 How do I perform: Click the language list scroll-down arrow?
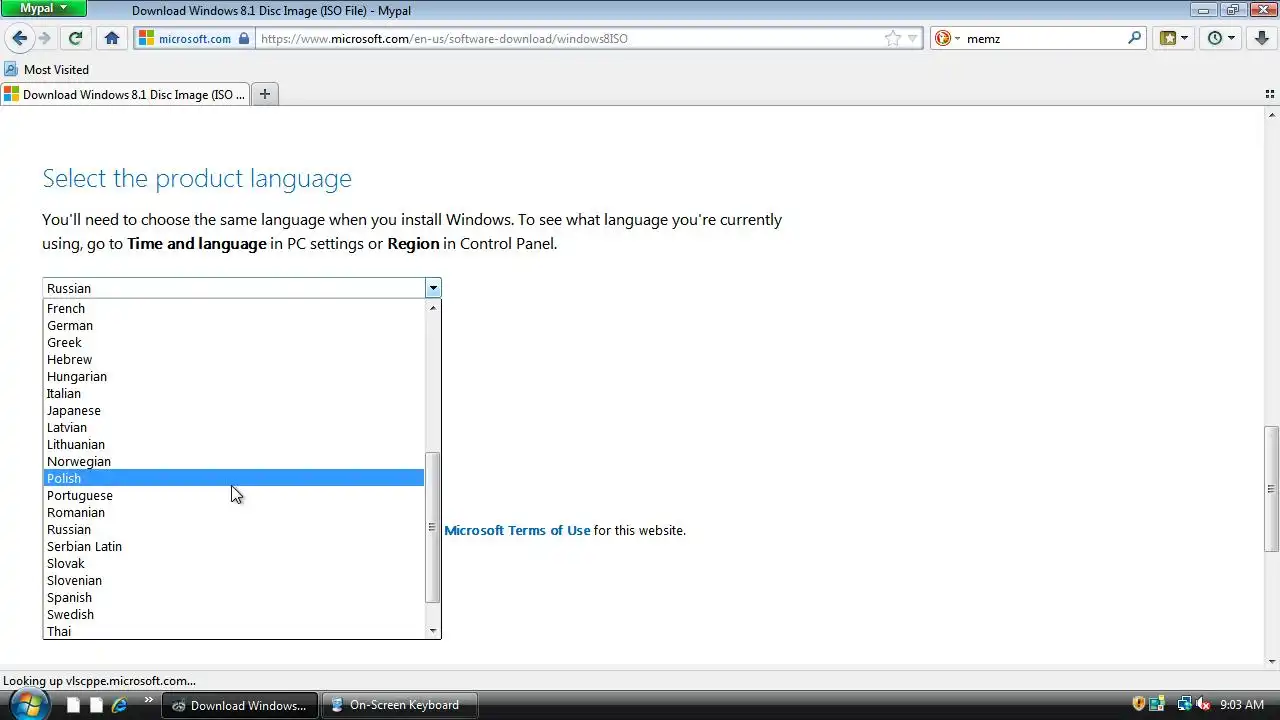pos(432,630)
